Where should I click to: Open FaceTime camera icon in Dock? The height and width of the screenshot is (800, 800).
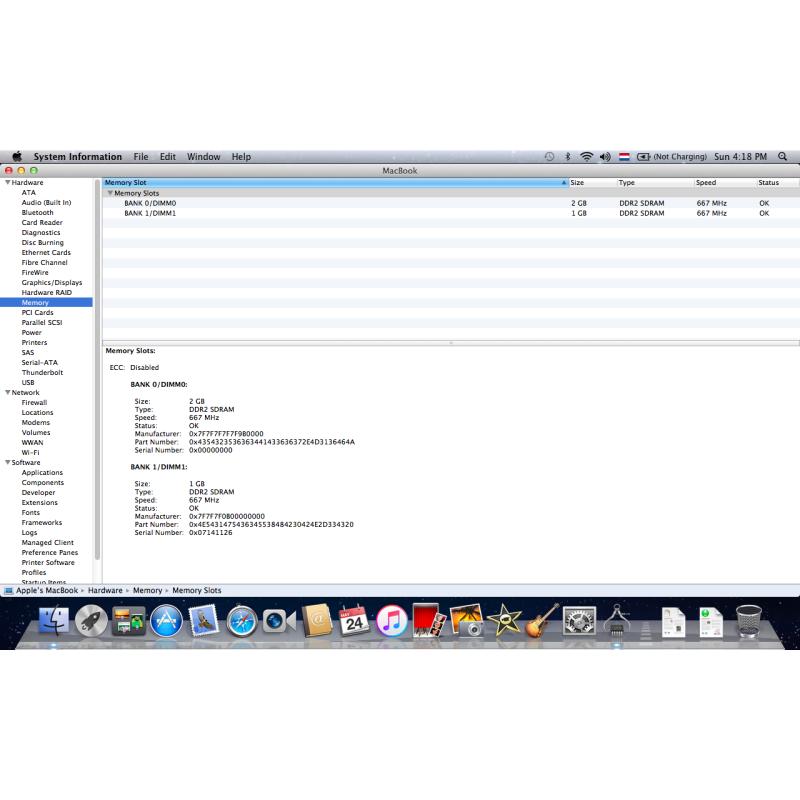coord(279,621)
